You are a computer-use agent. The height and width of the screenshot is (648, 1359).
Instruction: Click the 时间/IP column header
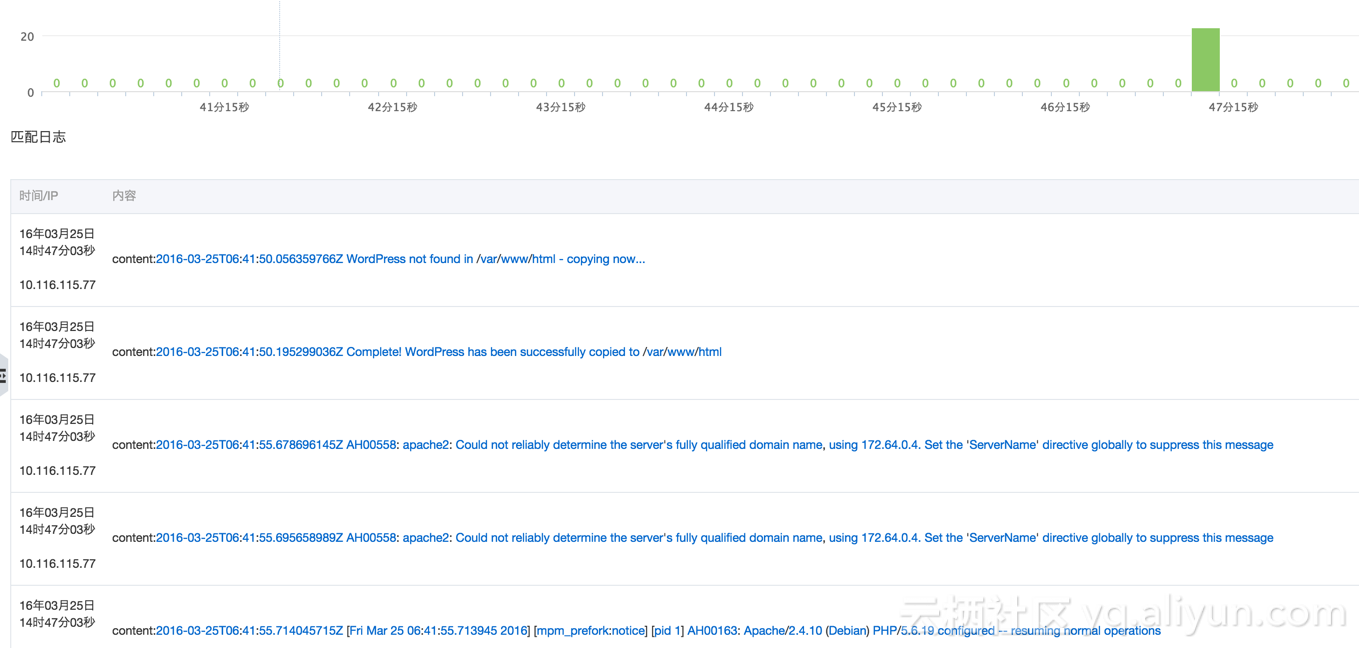tap(39, 196)
